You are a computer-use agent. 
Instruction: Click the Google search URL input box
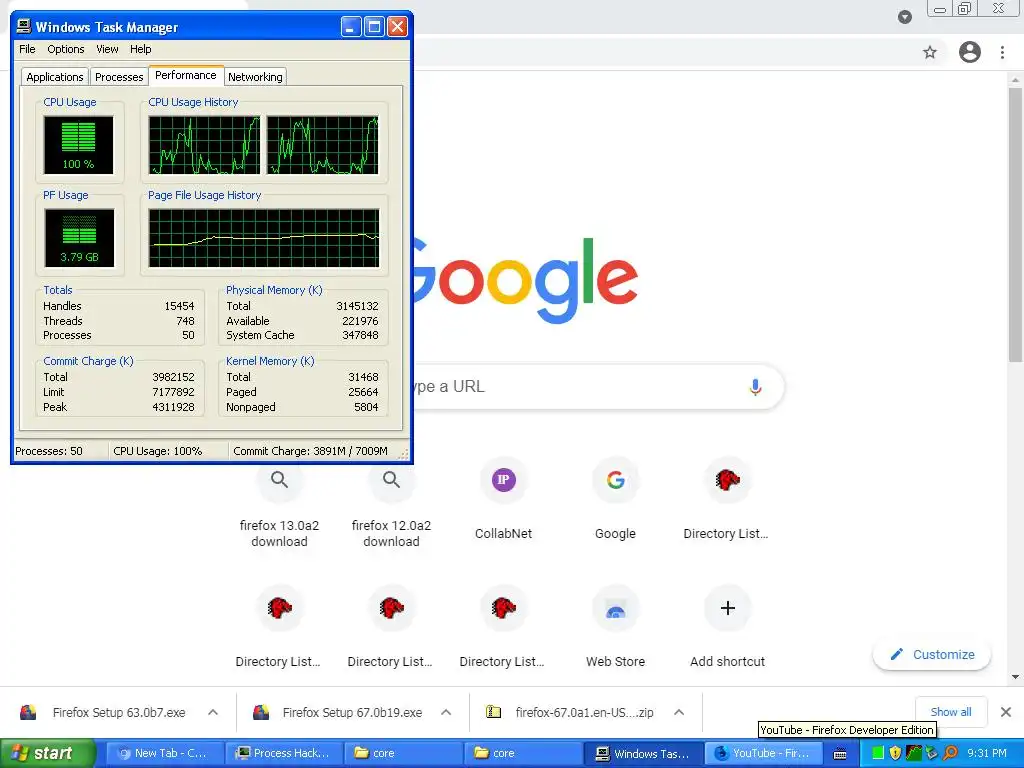click(598, 387)
